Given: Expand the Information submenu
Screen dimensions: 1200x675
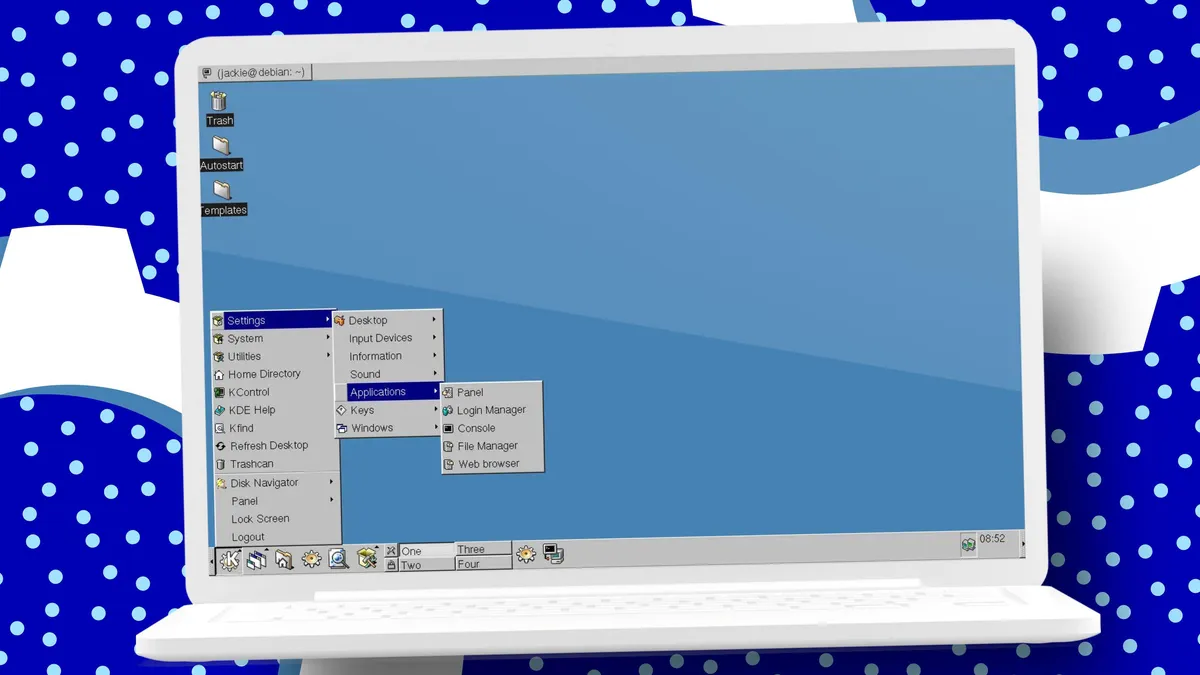Looking at the screenshot, I should tap(388, 356).
